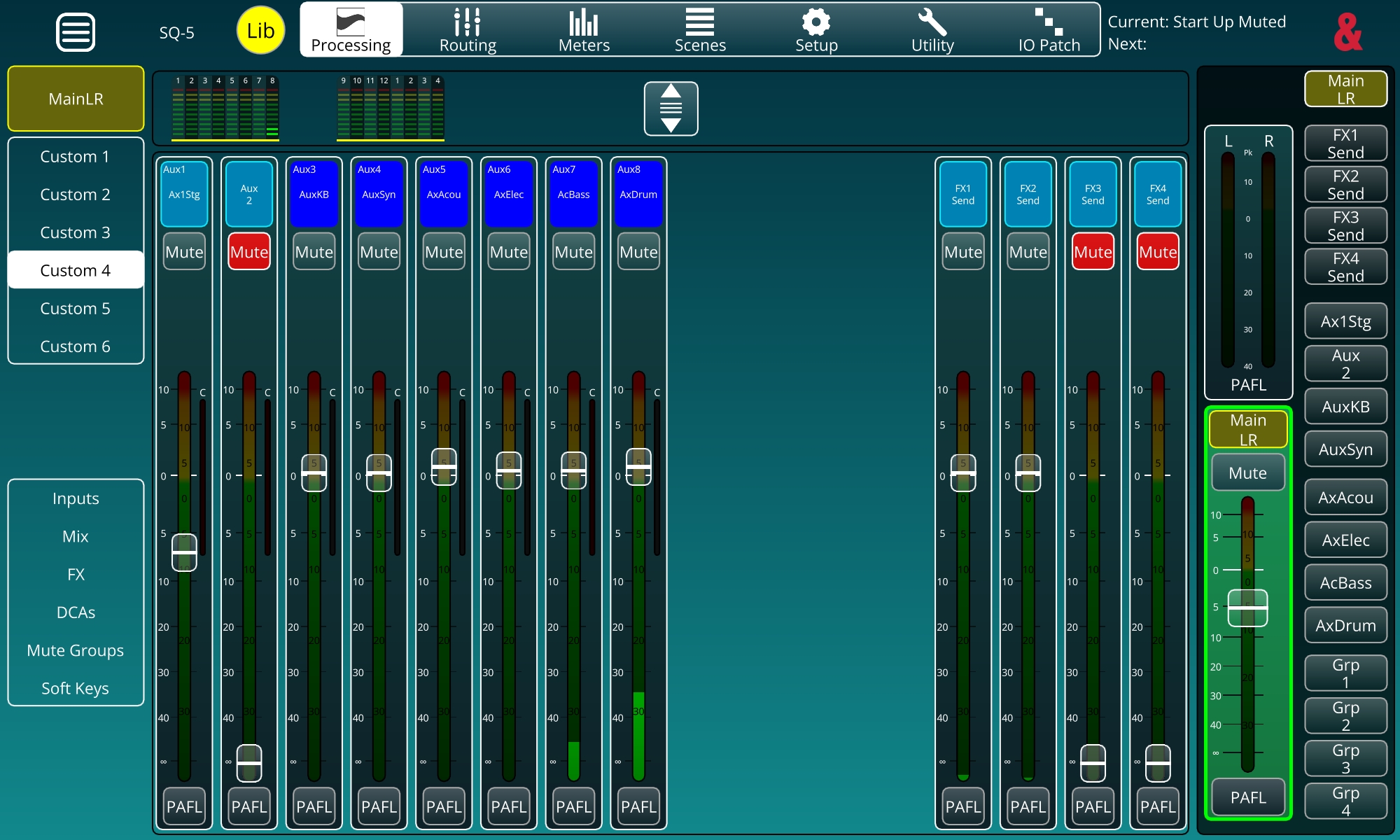
Task: Open the hamburger menu icon
Action: click(75, 31)
